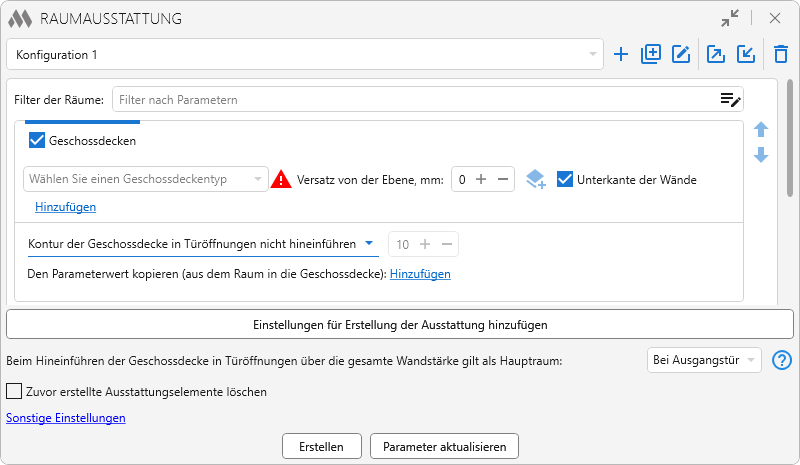Viewport: 800px width, 465px height.
Task: Open room filter editor icon
Action: 730,99
